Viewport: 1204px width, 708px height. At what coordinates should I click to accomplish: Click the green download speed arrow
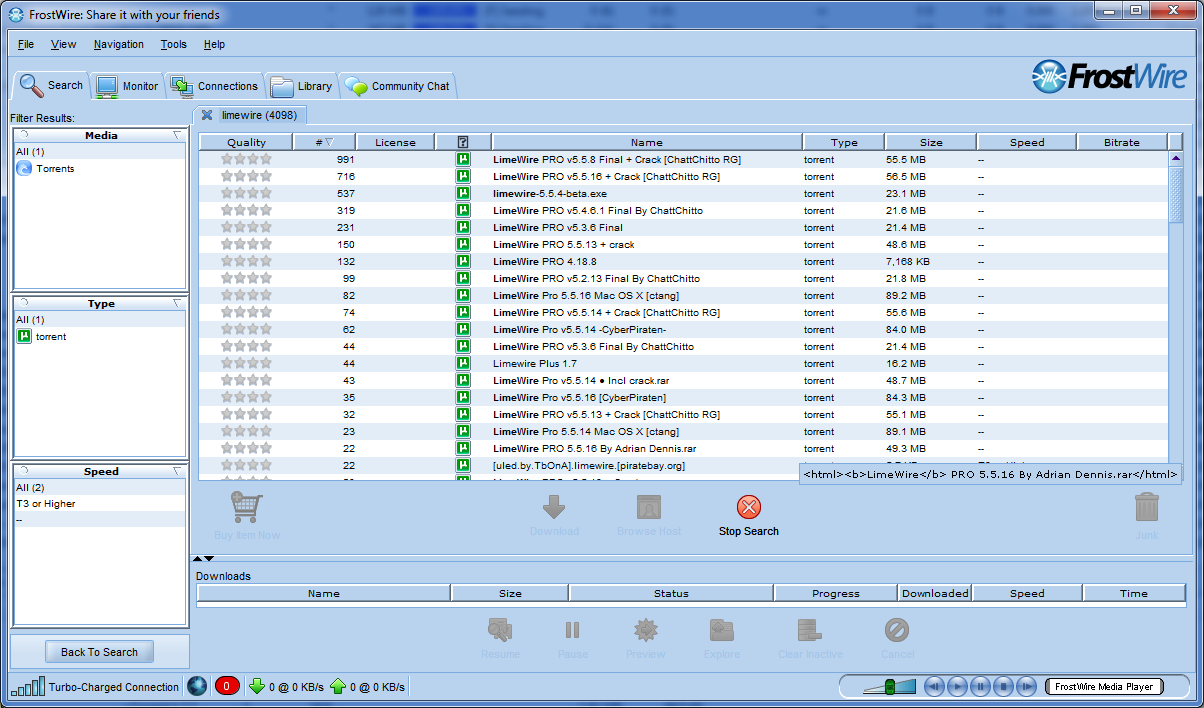[x=257, y=686]
